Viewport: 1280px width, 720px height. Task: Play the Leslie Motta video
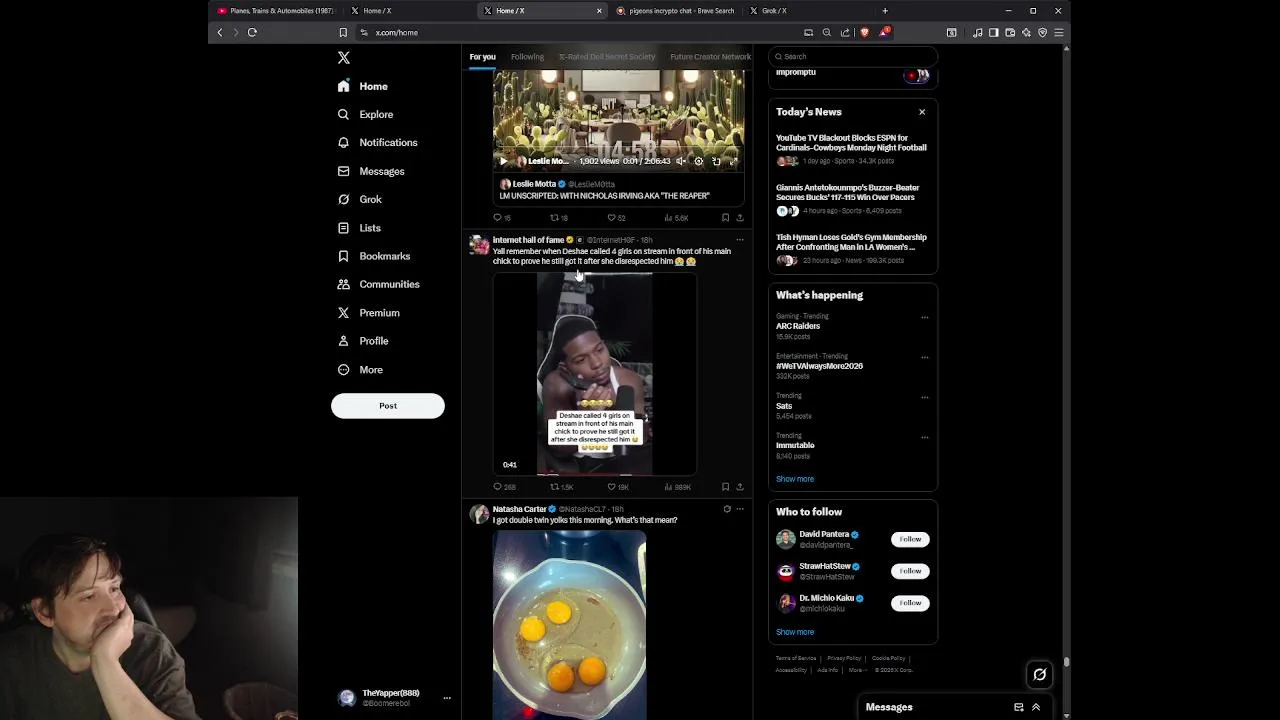(503, 161)
